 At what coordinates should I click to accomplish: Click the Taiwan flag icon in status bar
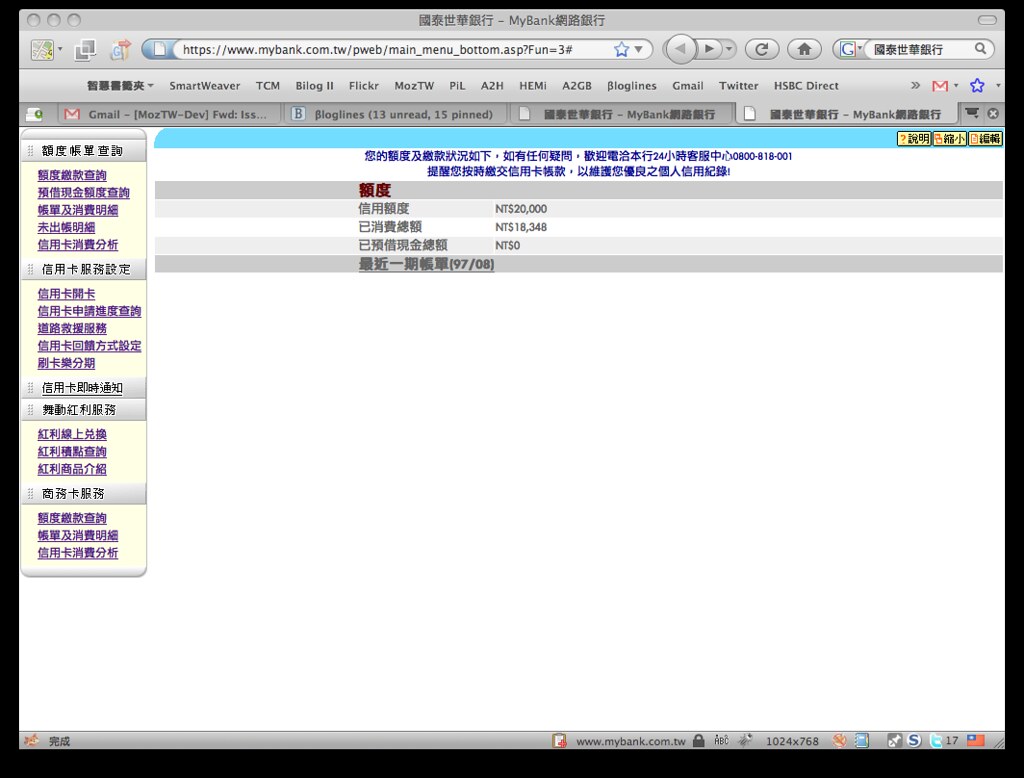[975, 741]
